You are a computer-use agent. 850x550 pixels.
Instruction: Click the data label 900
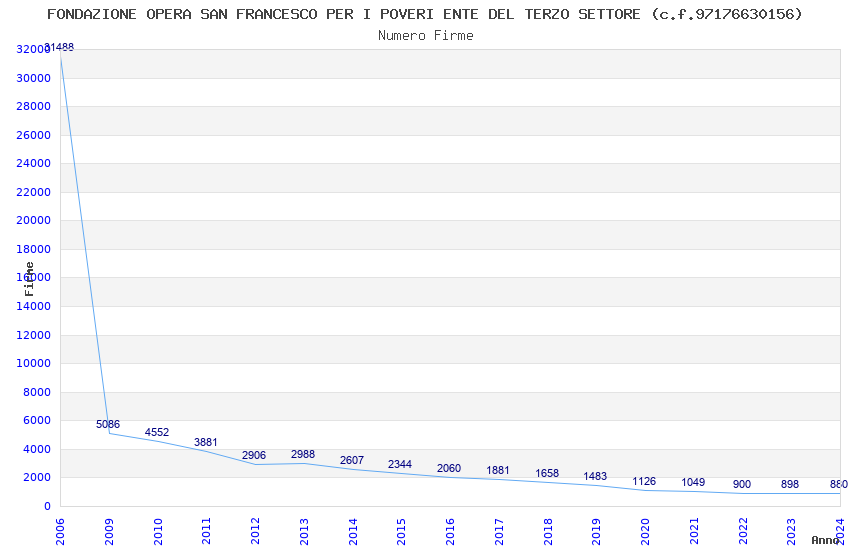[x=742, y=484]
